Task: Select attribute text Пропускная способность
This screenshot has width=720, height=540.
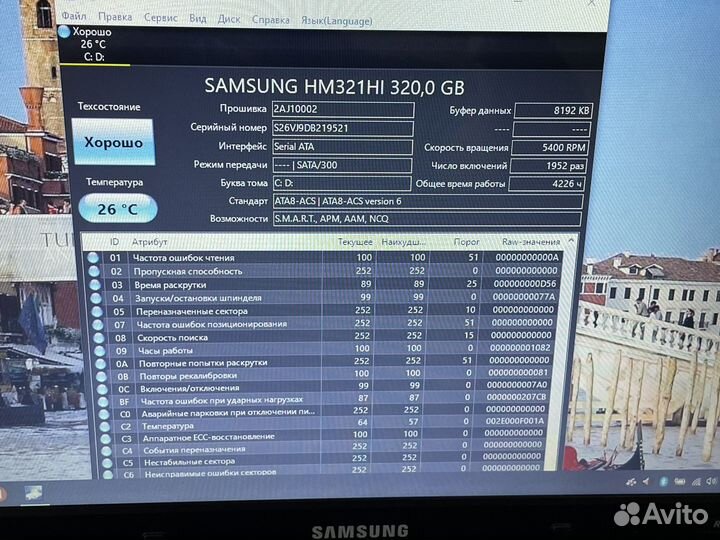Action: tap(188, 271)
